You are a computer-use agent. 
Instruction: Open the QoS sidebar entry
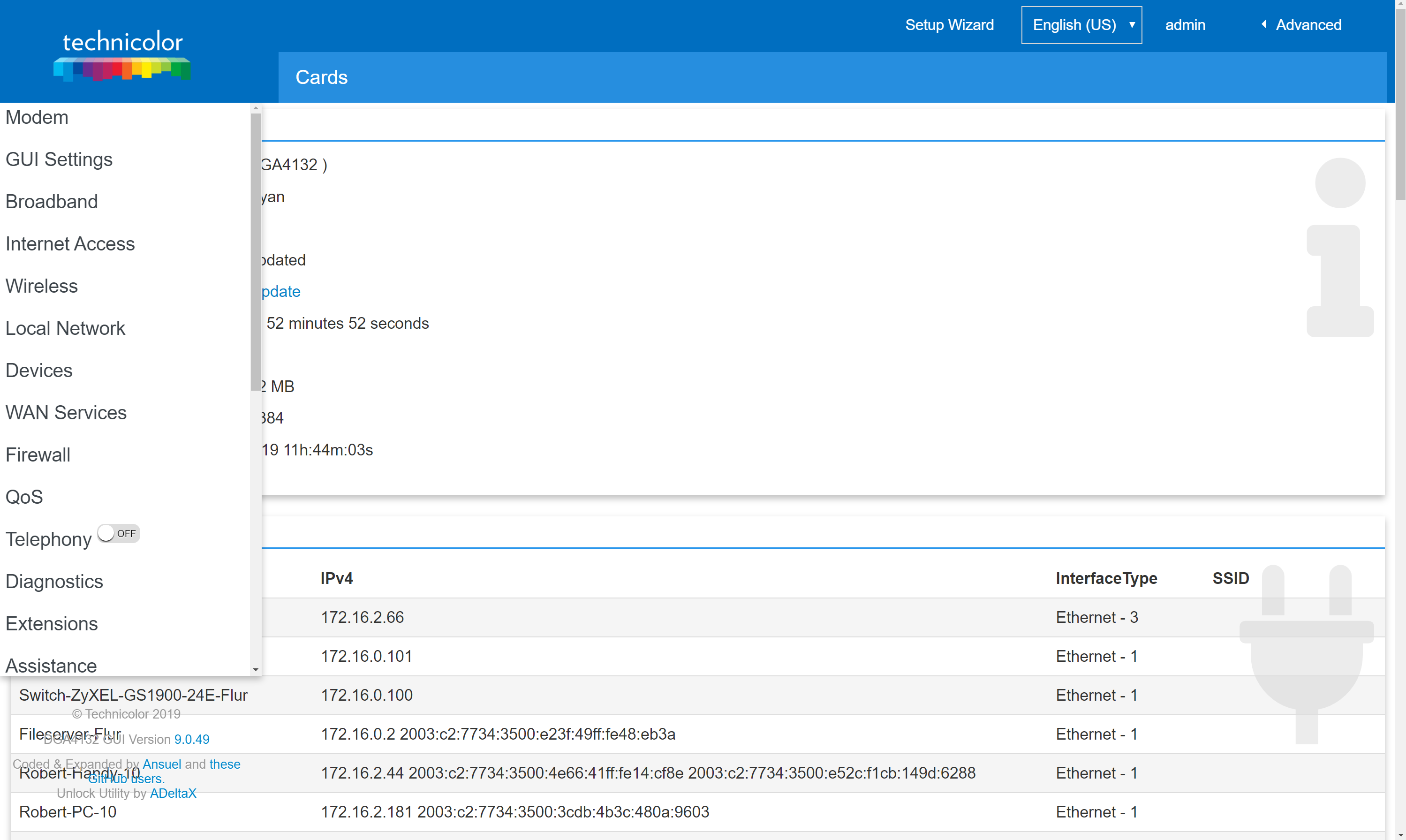(24, 496)
